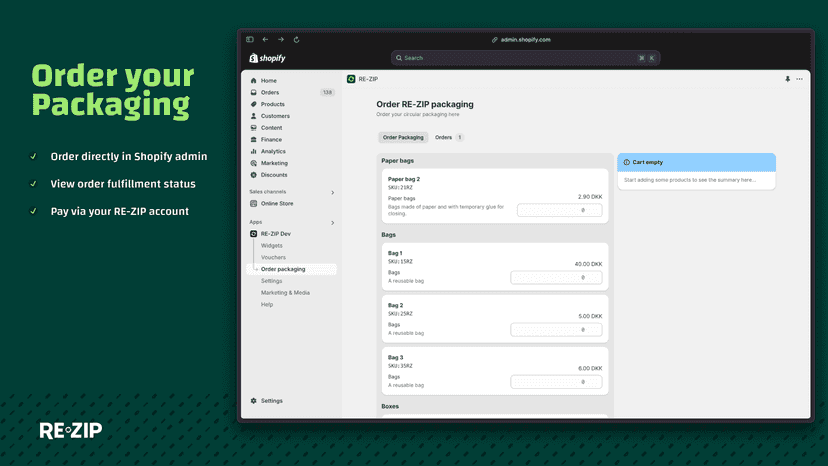Open the Analytics section icon
This screenshot has height=466, width=828.
tap(253, 152)
